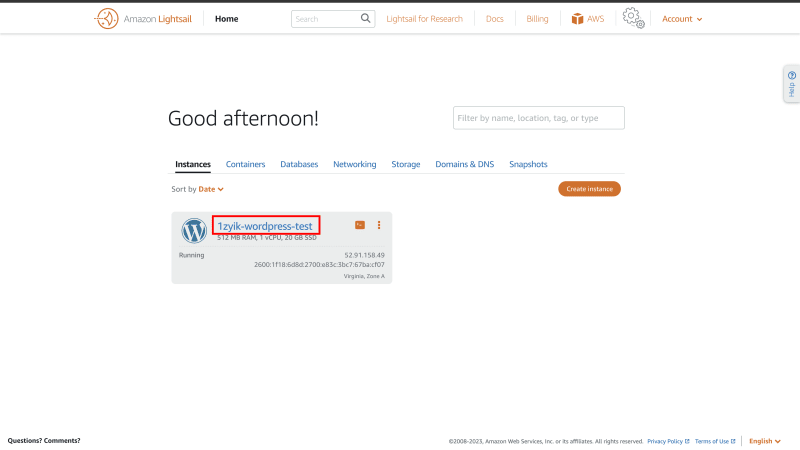This screenshot has height=450, width=800.
Task: Change the Sort by Date dropdown
Action: pyautogui.click(x=211, y=189)
